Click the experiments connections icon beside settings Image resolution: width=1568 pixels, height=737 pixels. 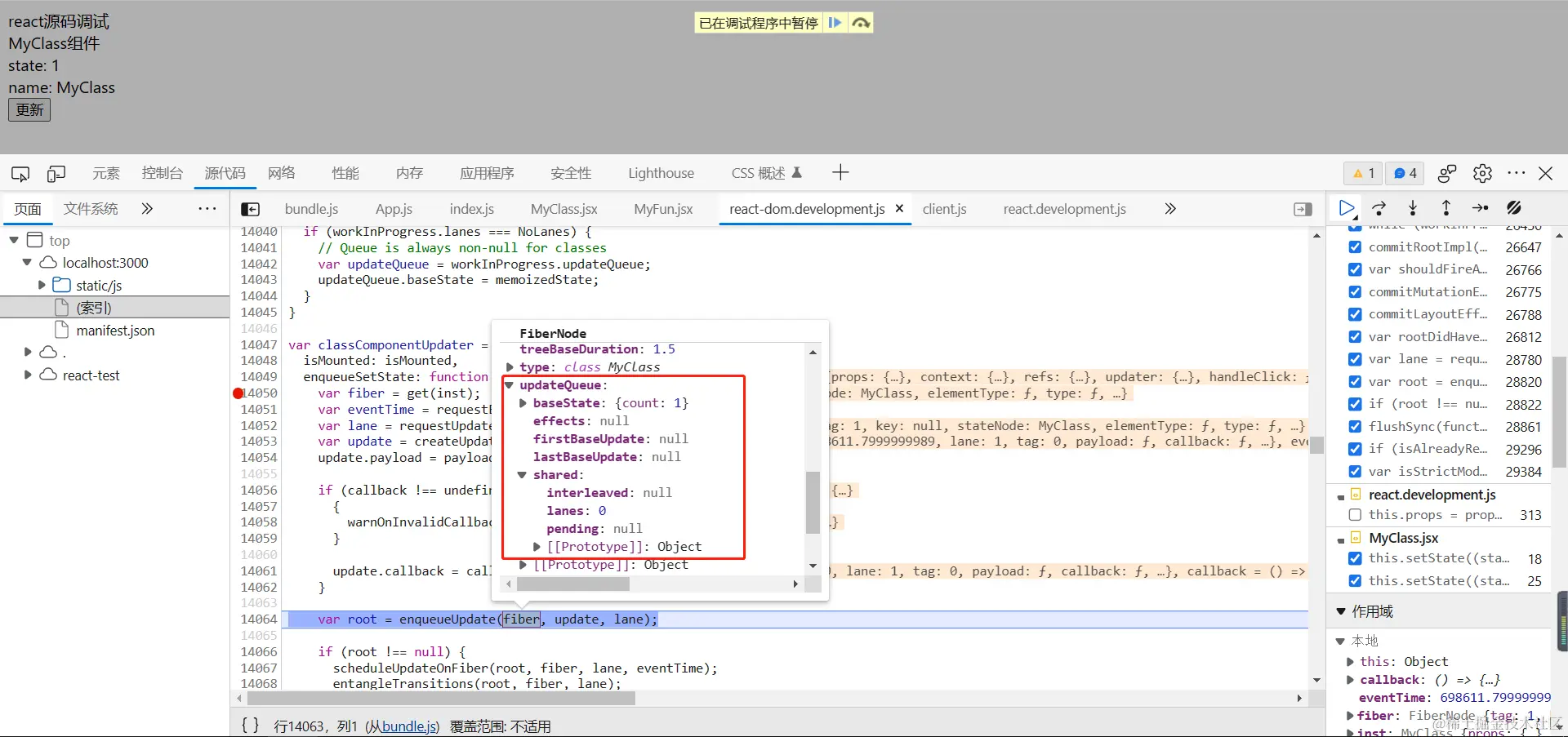pos(1447,173)
